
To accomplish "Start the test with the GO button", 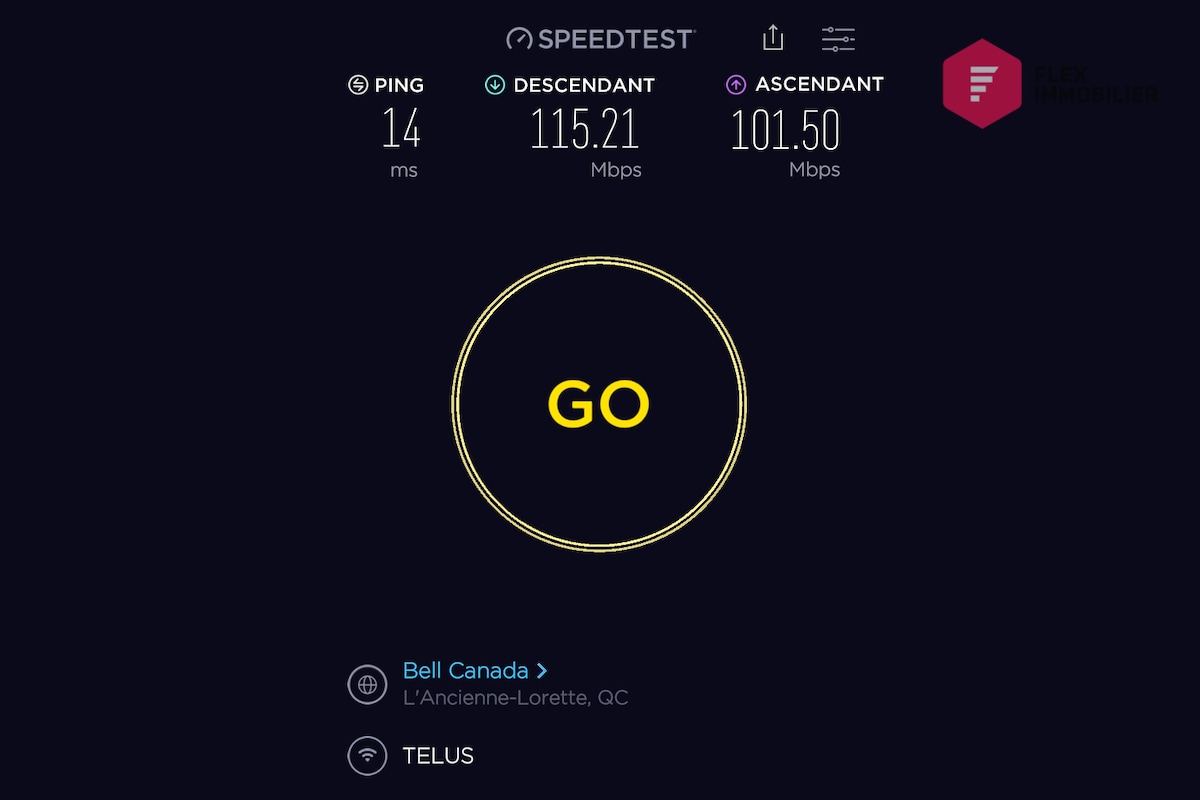I will click(x=599, y=404).
